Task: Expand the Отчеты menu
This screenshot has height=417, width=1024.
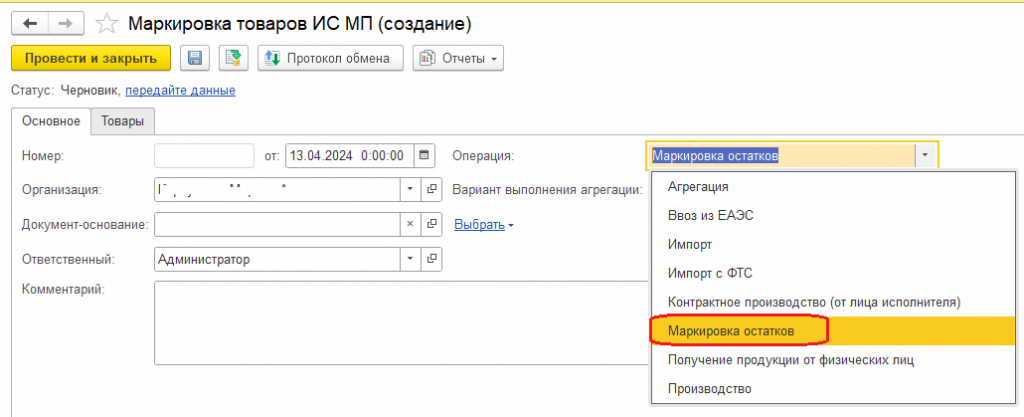Action: [x=458, y=58]
